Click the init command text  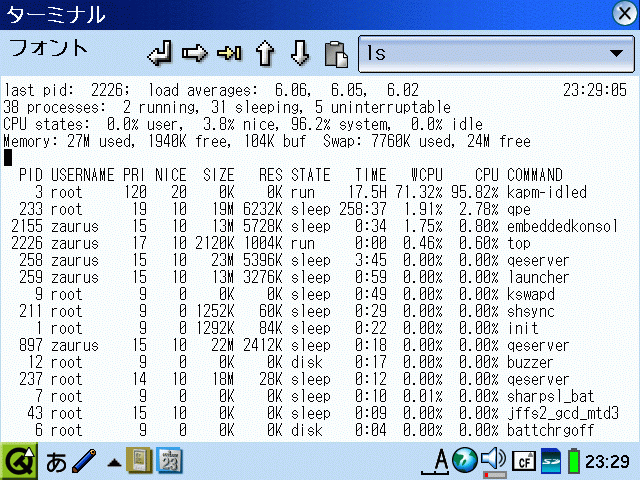click(x=522, y=328)
